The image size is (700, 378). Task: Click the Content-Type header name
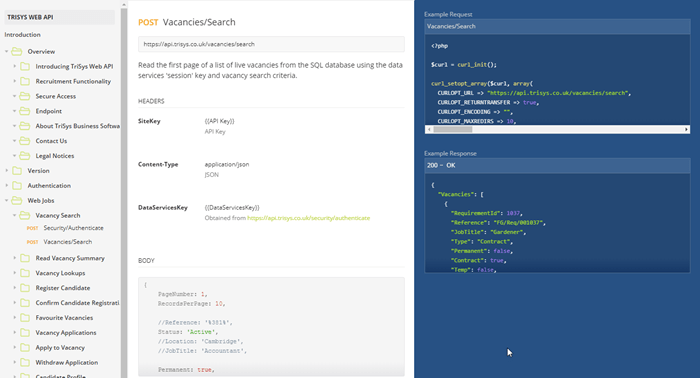pyautogui.click(x=158, y=164)
